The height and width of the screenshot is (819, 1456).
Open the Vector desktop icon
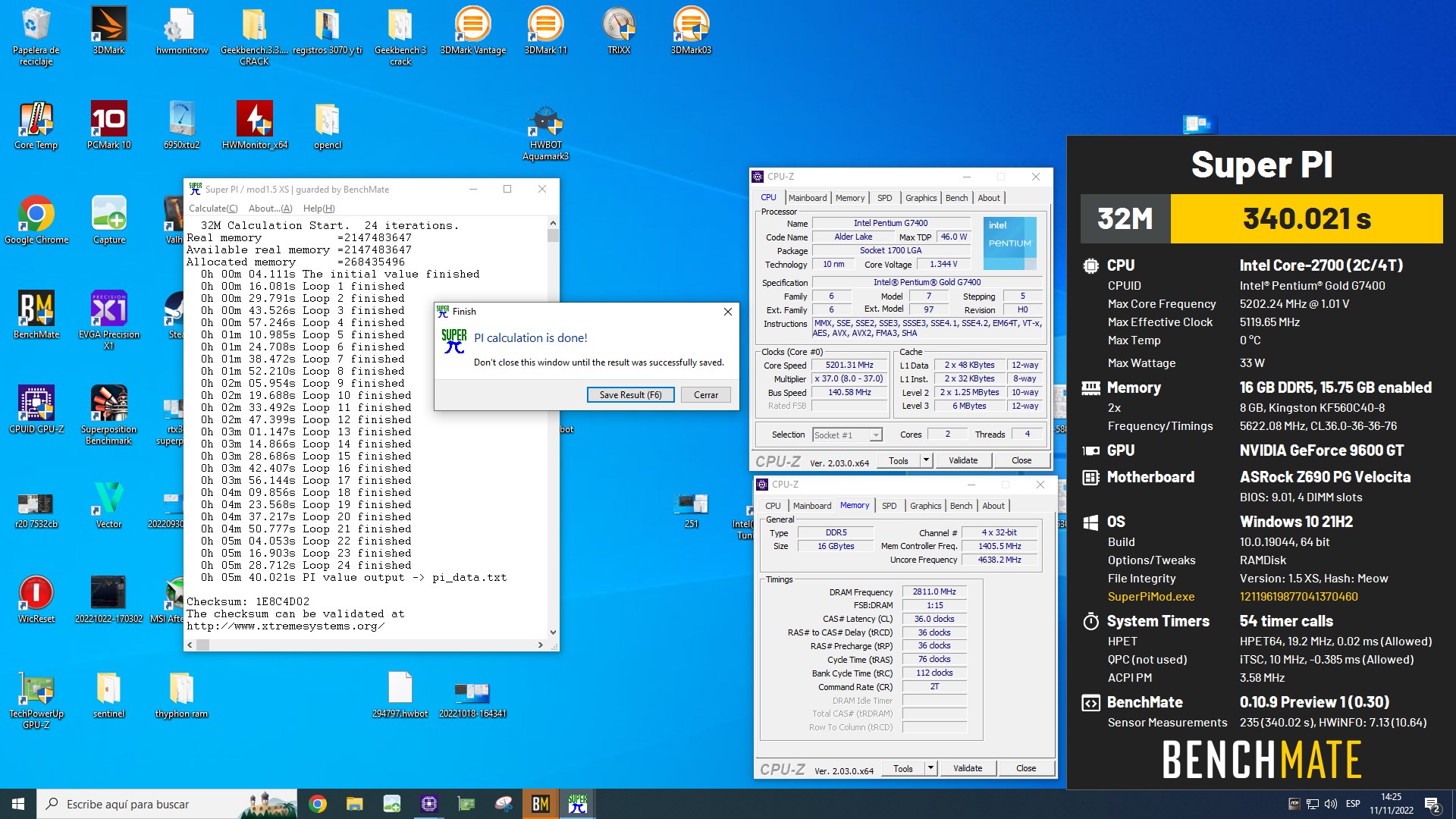tap(109, 504)
